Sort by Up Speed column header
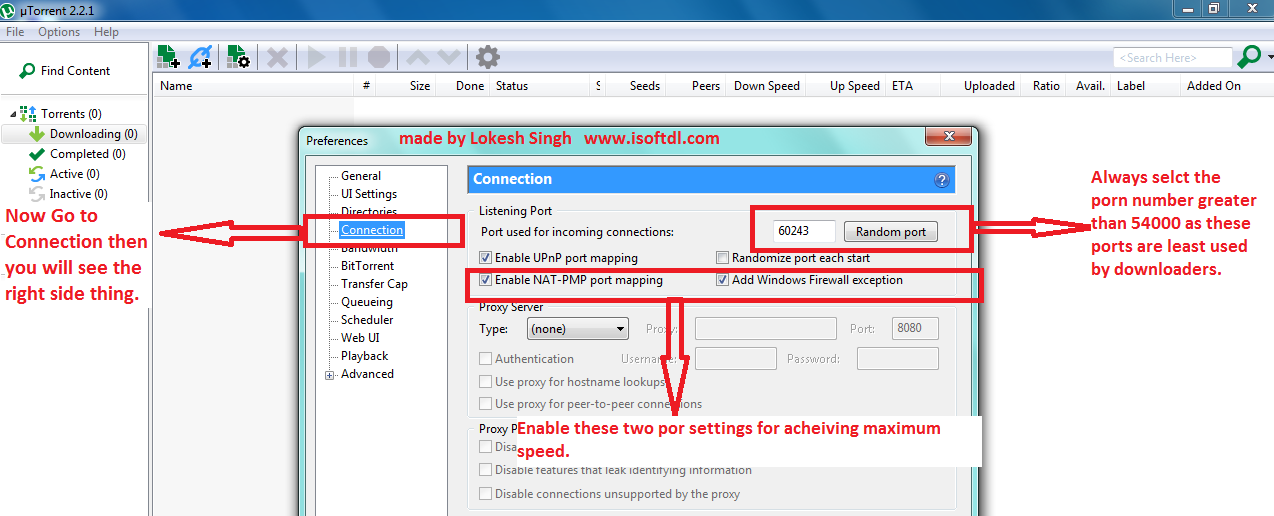 pyautogui.click(x=854, y=86)
